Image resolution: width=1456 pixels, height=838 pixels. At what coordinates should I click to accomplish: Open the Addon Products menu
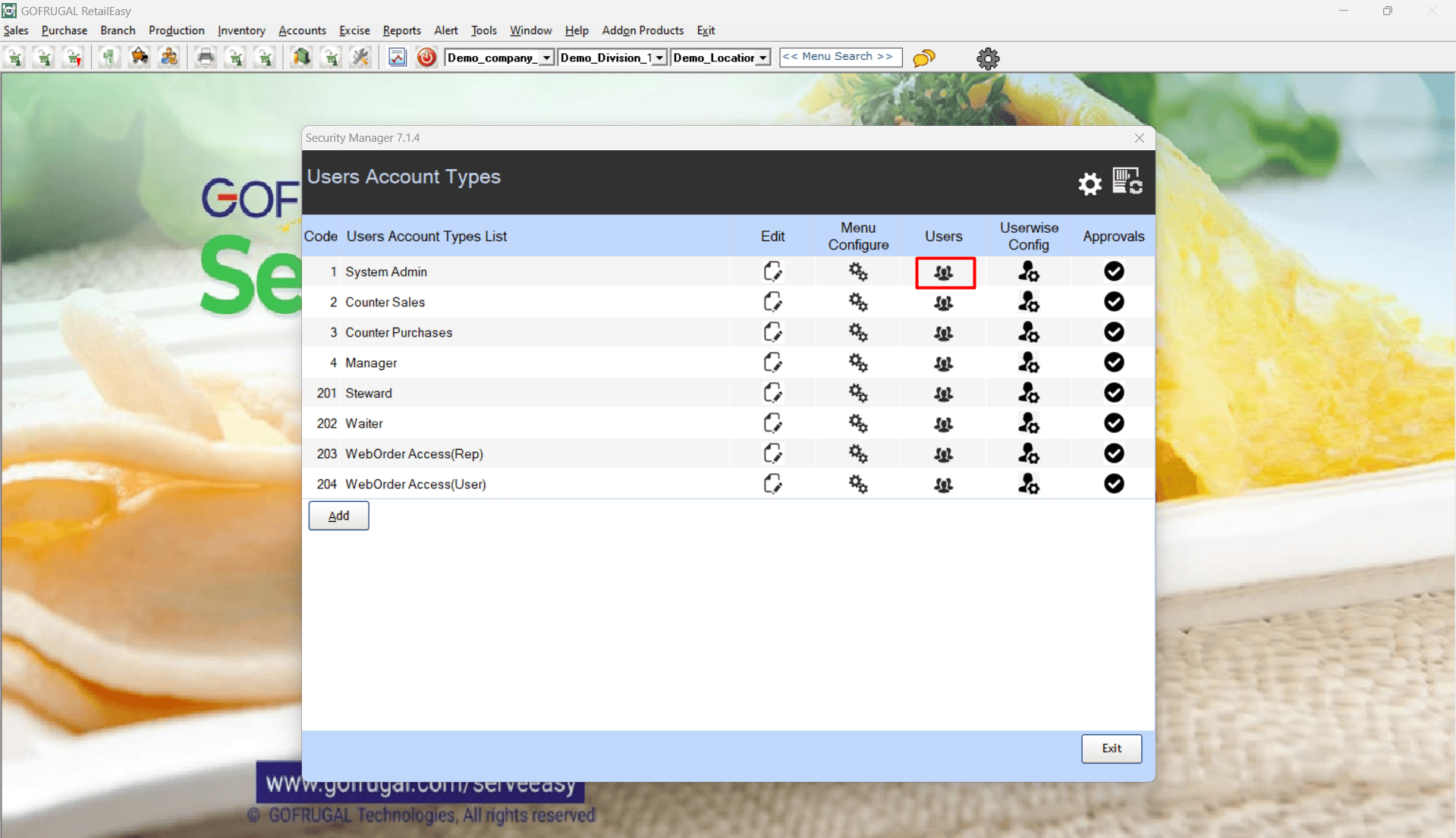pyautogui.click(x=643, y=30)
